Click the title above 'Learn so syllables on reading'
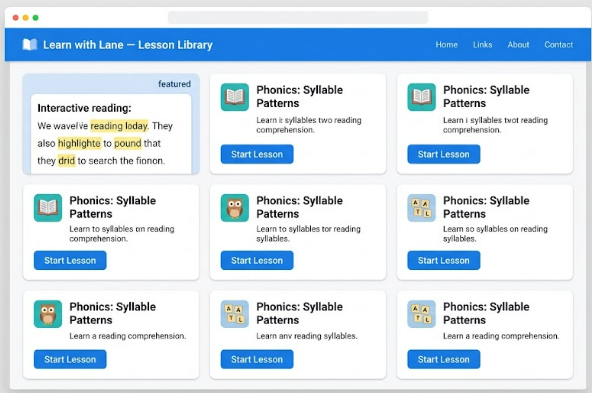Image resolution: width=592 pixels, height=393 pixels. 486,207
